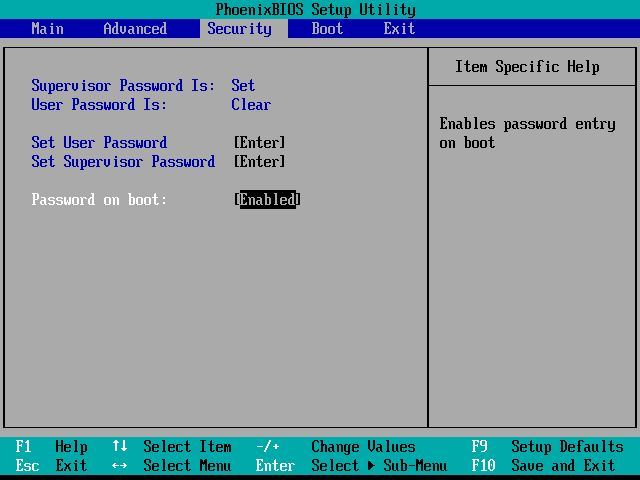Click [Enter] beside Set Supervisor Password
The image size is (640, 480).
coord(260,162)
